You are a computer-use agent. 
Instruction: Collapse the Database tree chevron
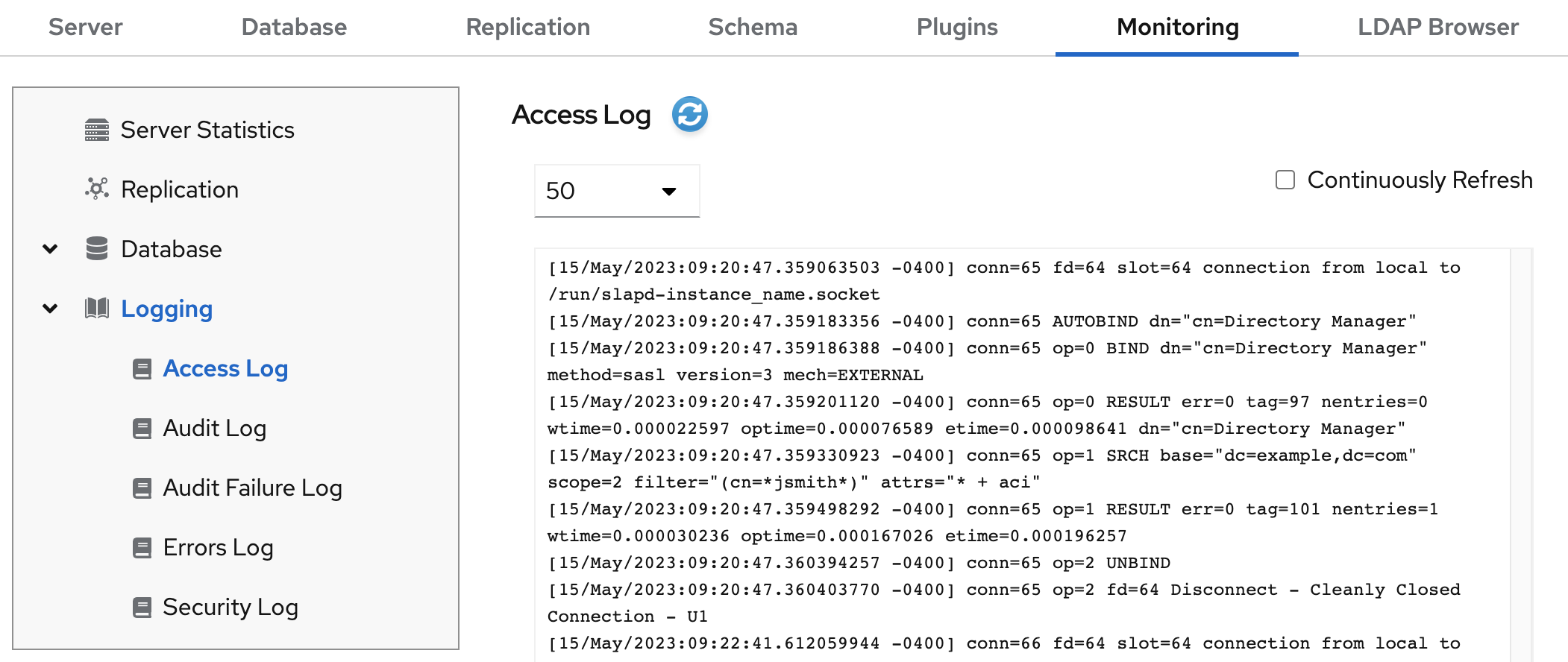point(50,248)
